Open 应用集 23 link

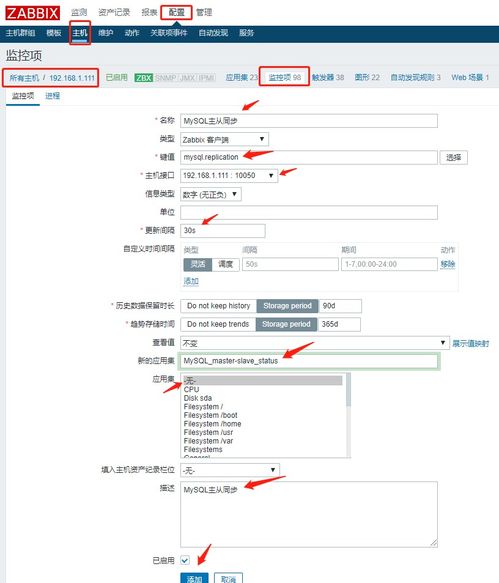pos(241,77)
